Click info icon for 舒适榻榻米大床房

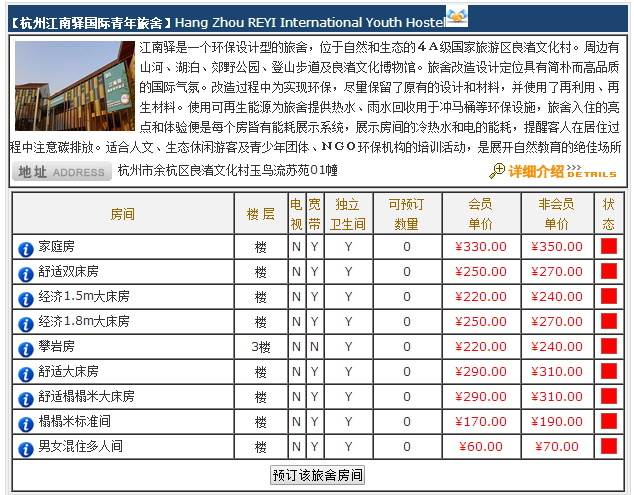pyautogui.click(x=25, y=400)
